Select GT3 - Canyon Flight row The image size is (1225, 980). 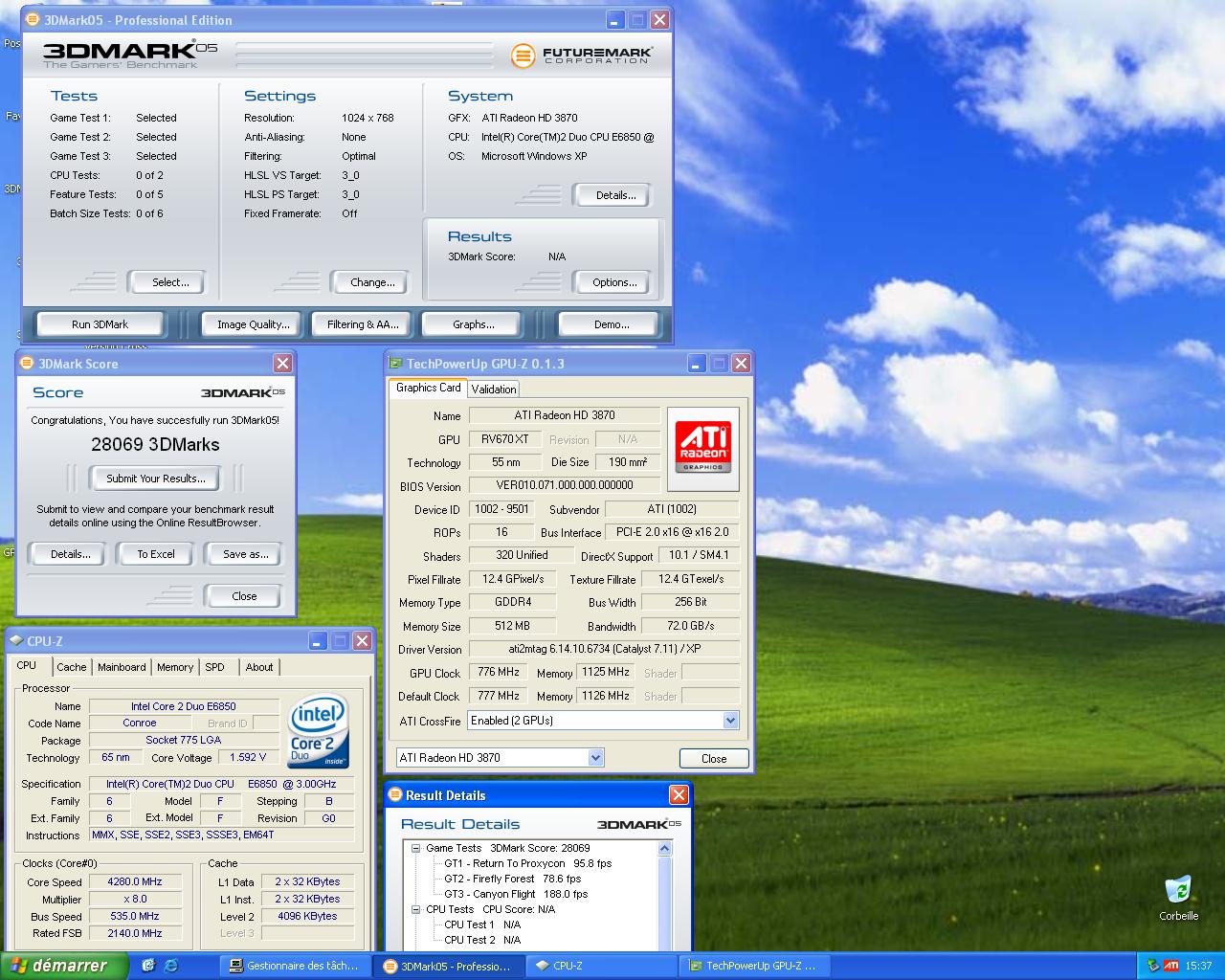[516, 894]
